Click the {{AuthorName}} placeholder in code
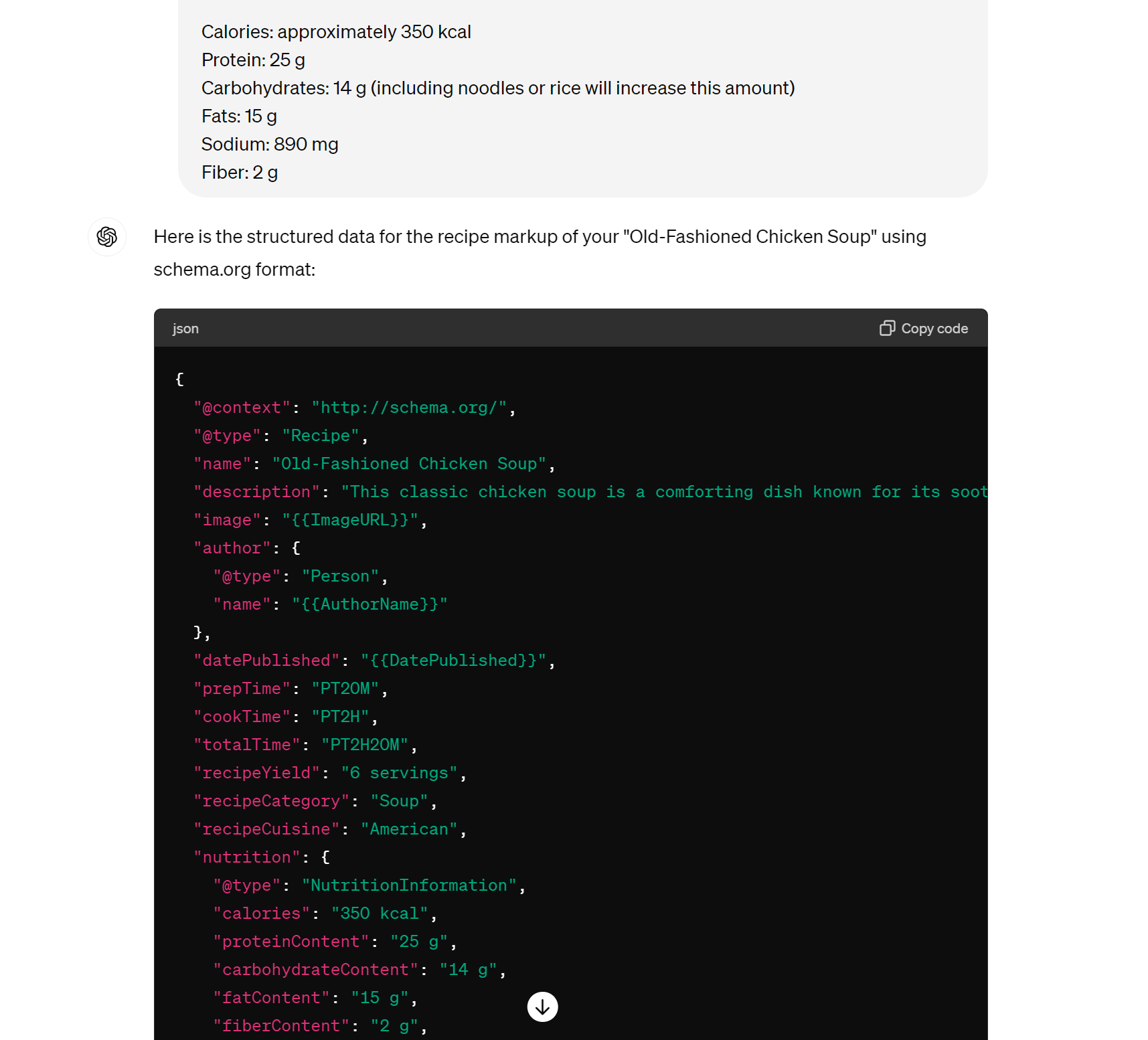Screen dimensions: 1148x1040 pyautogui.click(x=370, y=604)
